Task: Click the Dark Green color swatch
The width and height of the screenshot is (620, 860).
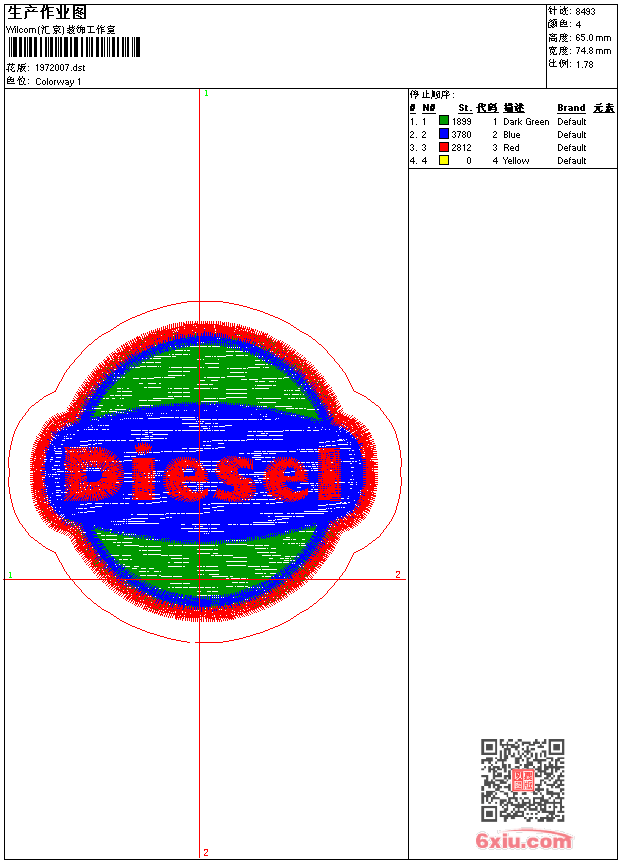Action: click(x=444, y=121)
